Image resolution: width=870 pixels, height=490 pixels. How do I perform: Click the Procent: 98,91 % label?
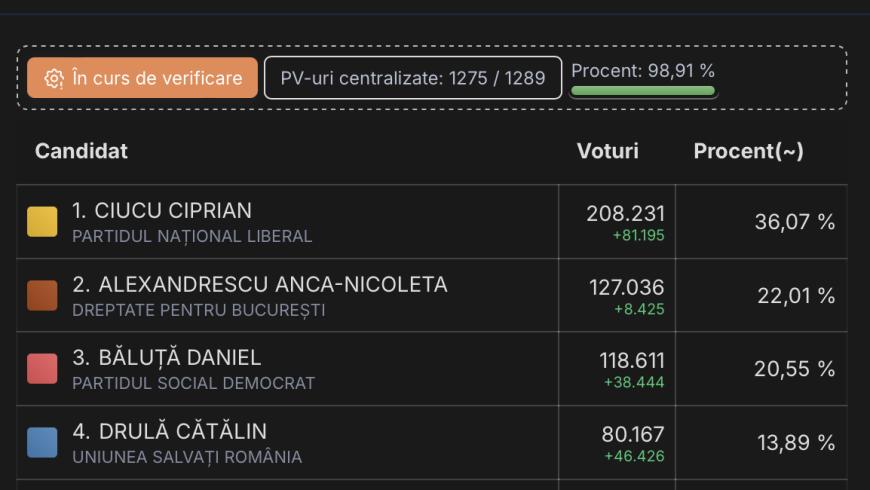(x=642, y=70)
